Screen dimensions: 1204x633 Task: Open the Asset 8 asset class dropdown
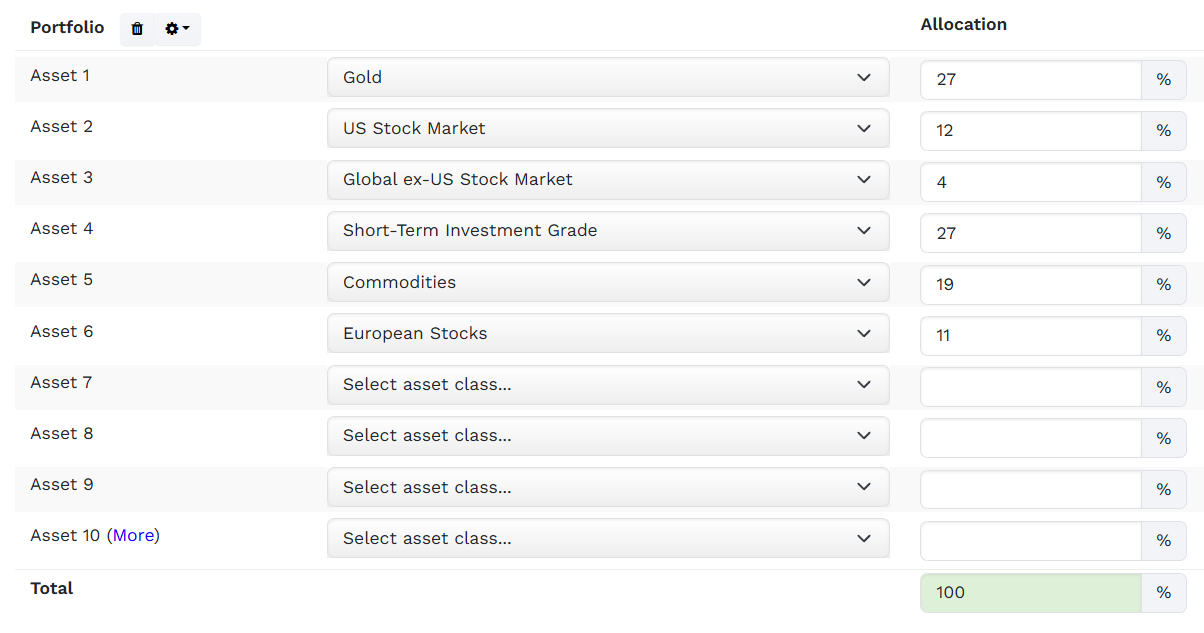(608, 435)
